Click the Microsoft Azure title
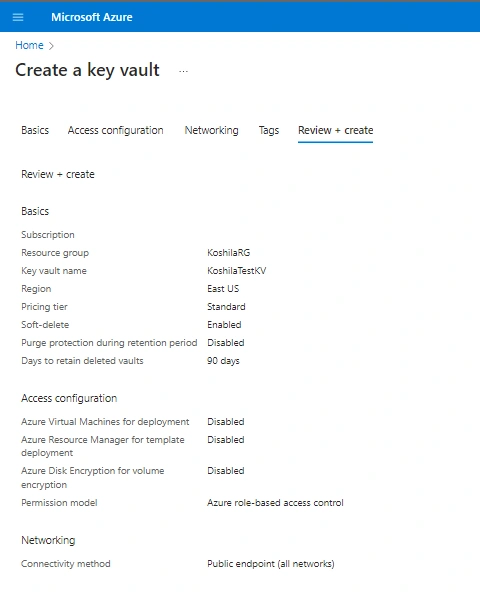Viewport: 480px width, 600px height. [x=92, y=17]
